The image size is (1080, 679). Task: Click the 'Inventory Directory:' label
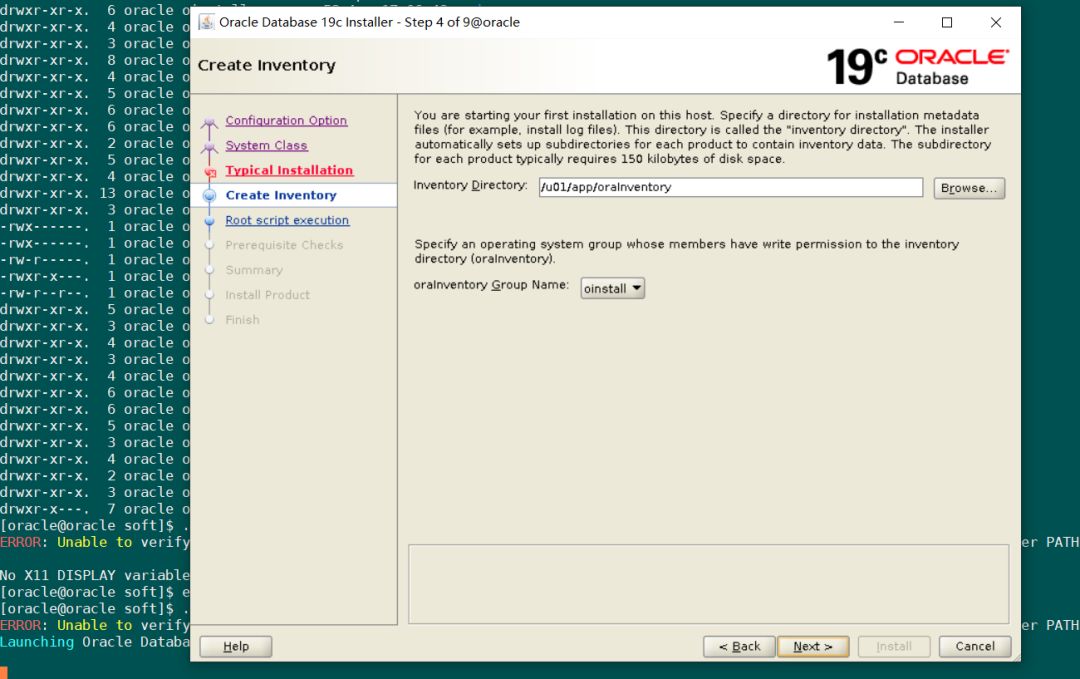pyautogui.click(x=470, y=185)
